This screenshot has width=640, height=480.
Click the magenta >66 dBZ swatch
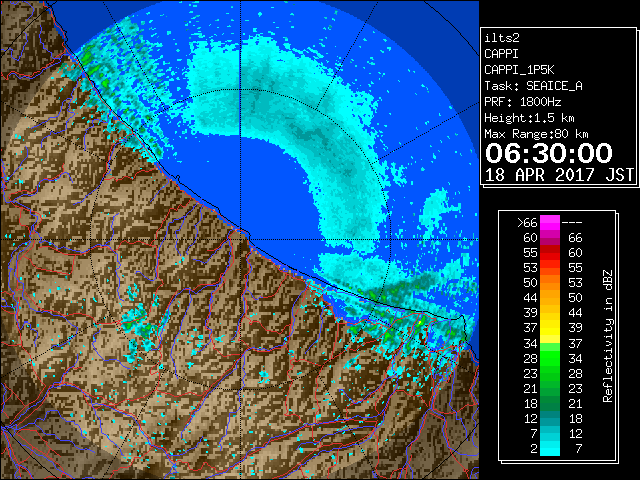point(550,223)
